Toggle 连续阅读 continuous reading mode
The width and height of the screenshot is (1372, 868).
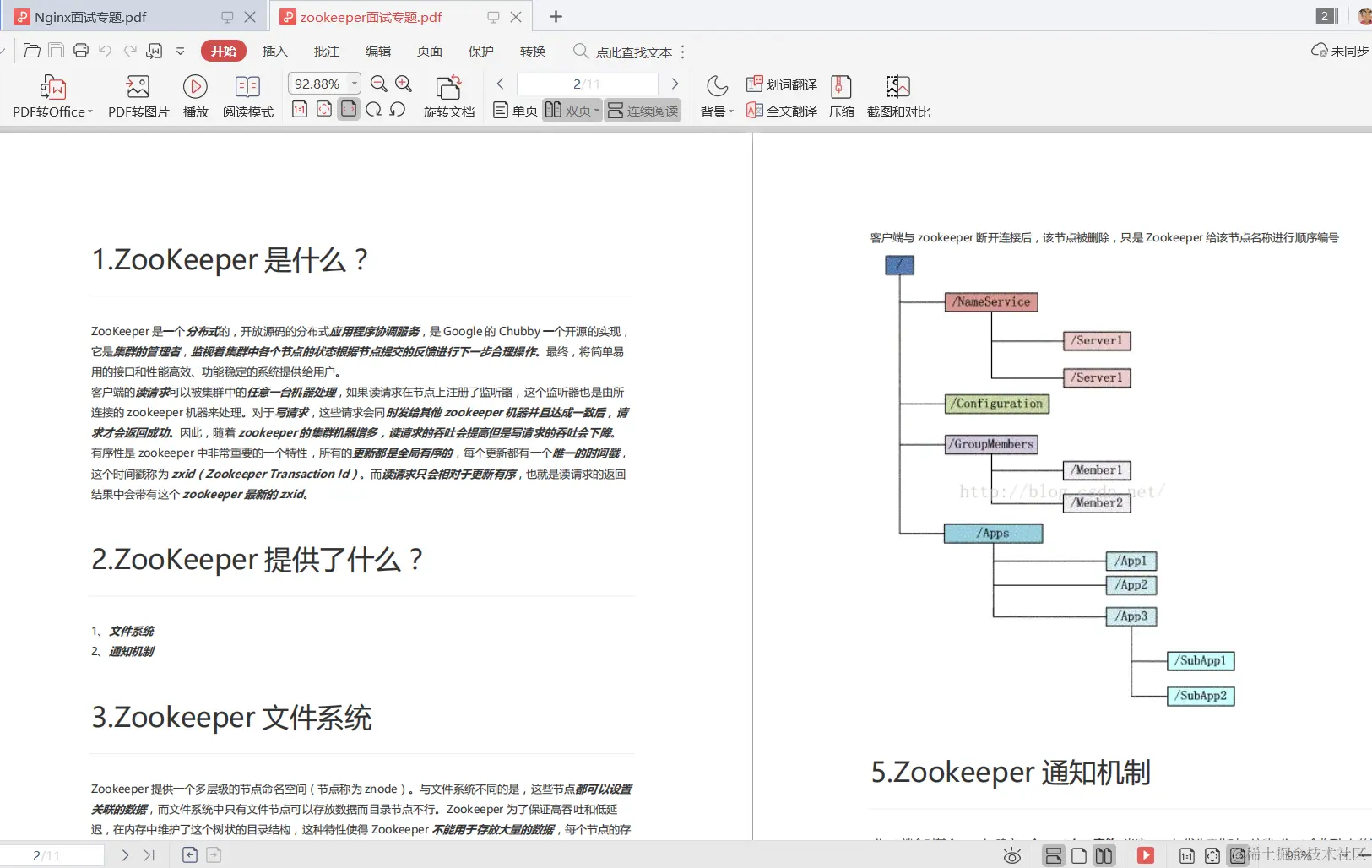[x=643, y=110]
